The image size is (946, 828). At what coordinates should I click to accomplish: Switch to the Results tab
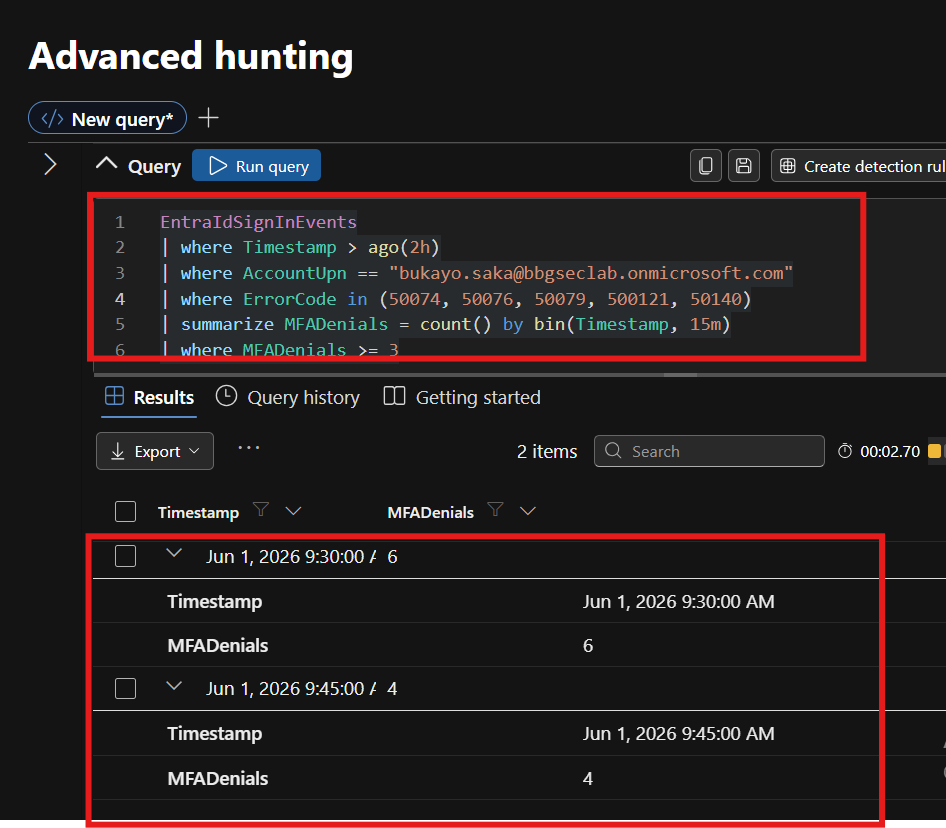click(x=149, y=398)
